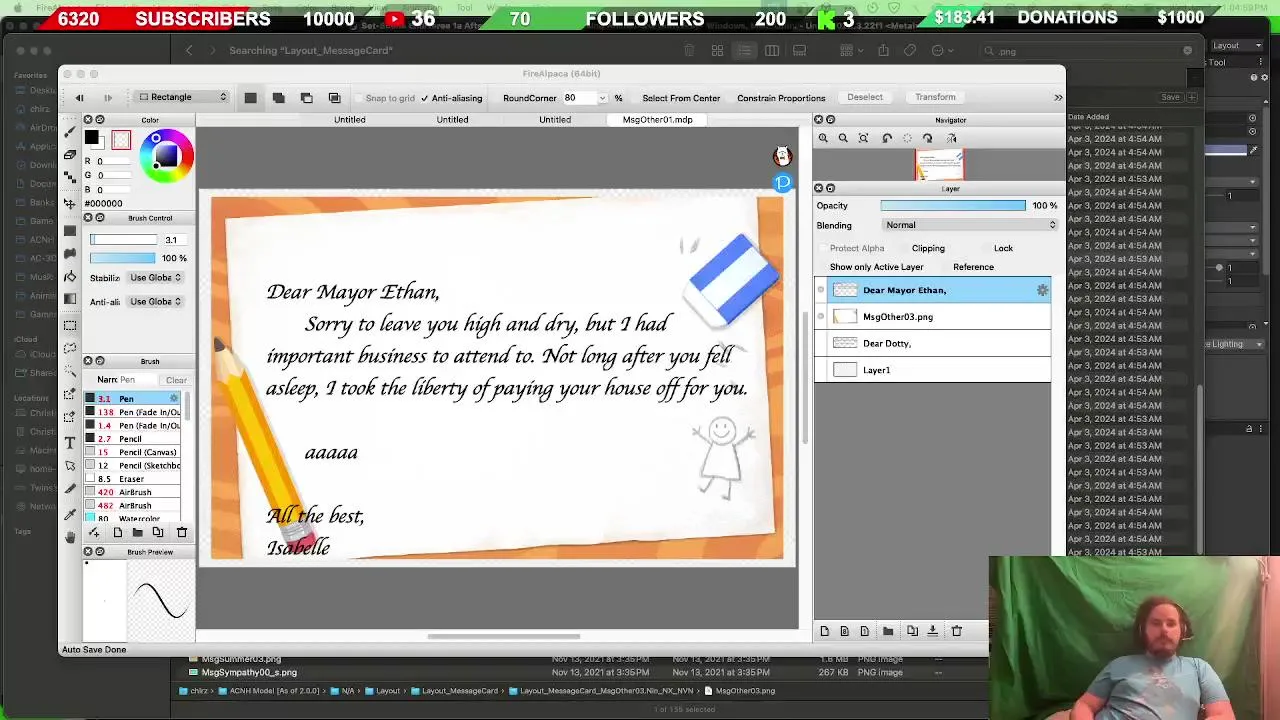Select the Layer1 layer

click(x=932, y=370)
